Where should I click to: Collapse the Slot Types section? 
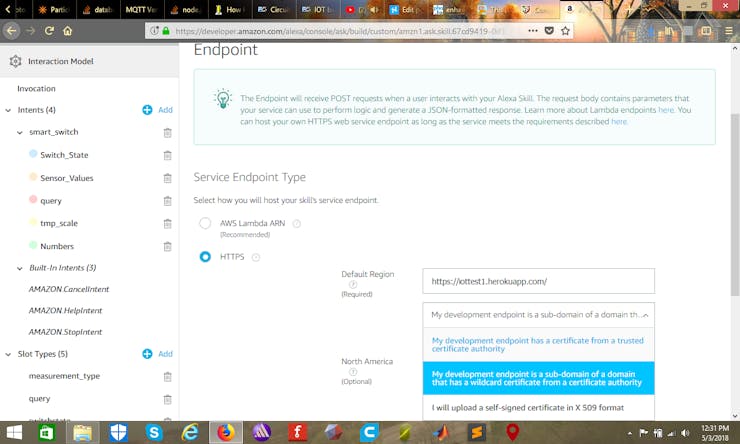pyautogui.click(x=8, y=354)
